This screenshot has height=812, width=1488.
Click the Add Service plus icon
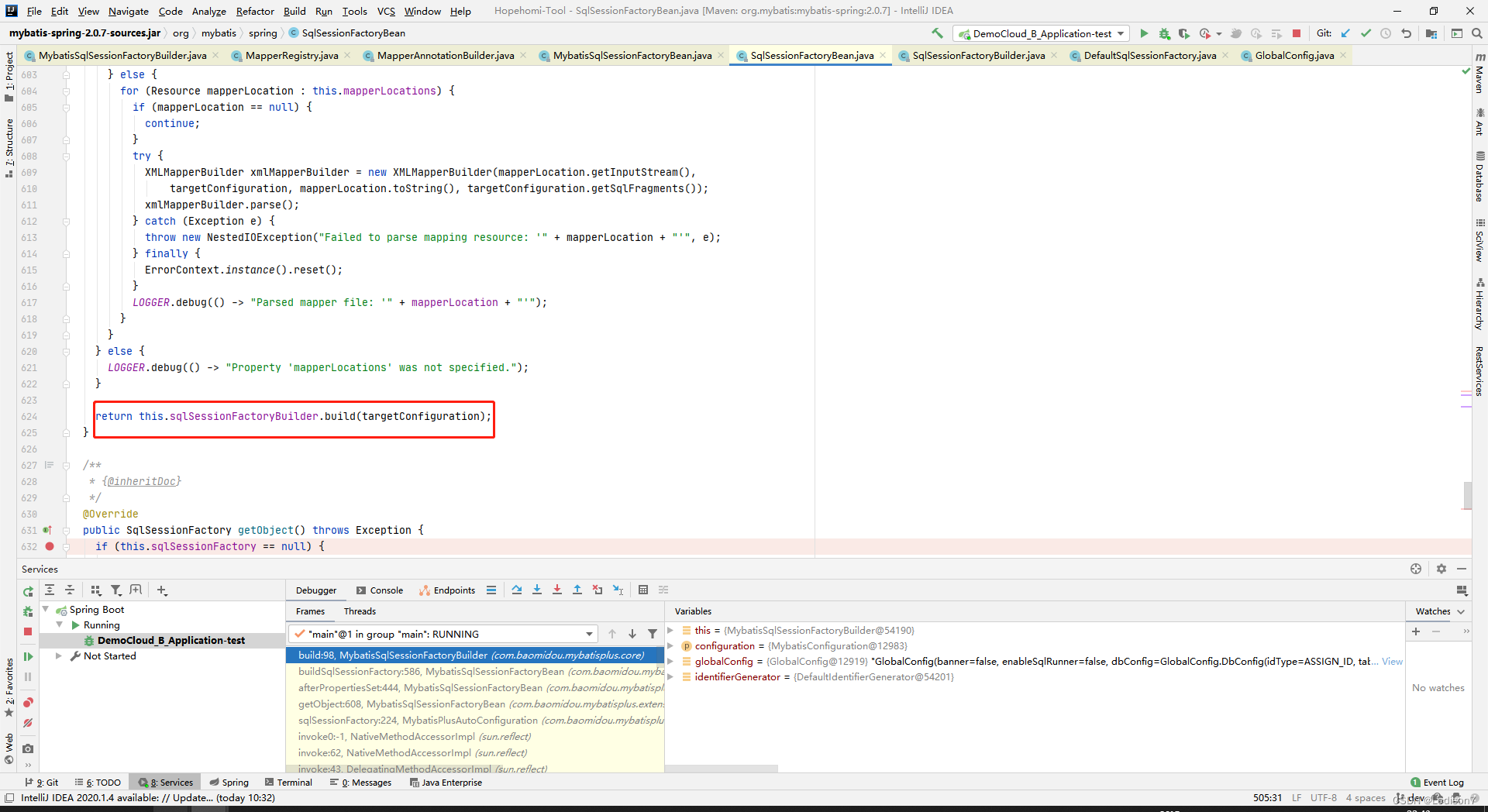[x=162, y=590]
